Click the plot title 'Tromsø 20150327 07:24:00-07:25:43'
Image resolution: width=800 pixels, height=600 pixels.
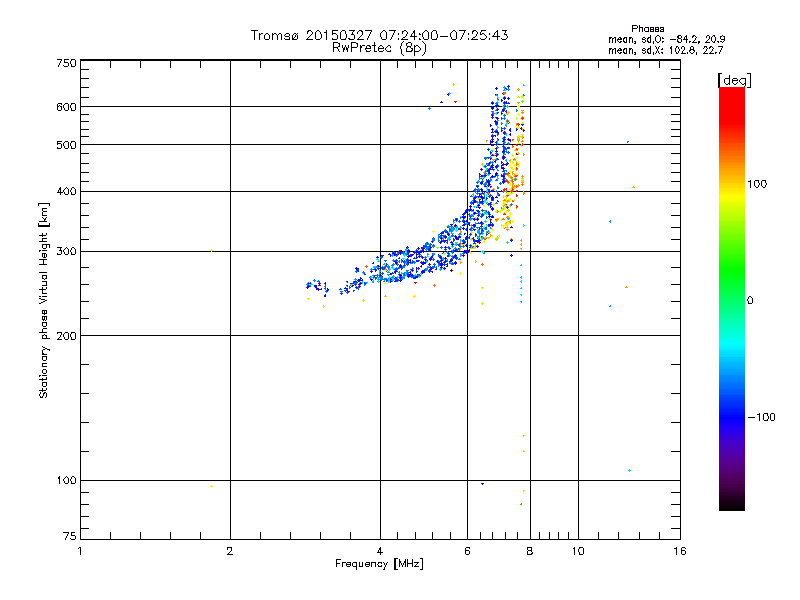tap(380, 35)
